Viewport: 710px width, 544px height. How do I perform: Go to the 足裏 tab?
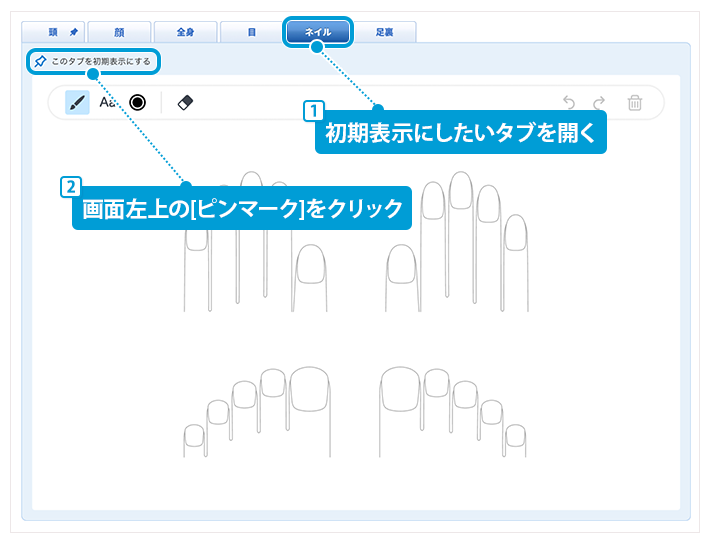point(384,33)
